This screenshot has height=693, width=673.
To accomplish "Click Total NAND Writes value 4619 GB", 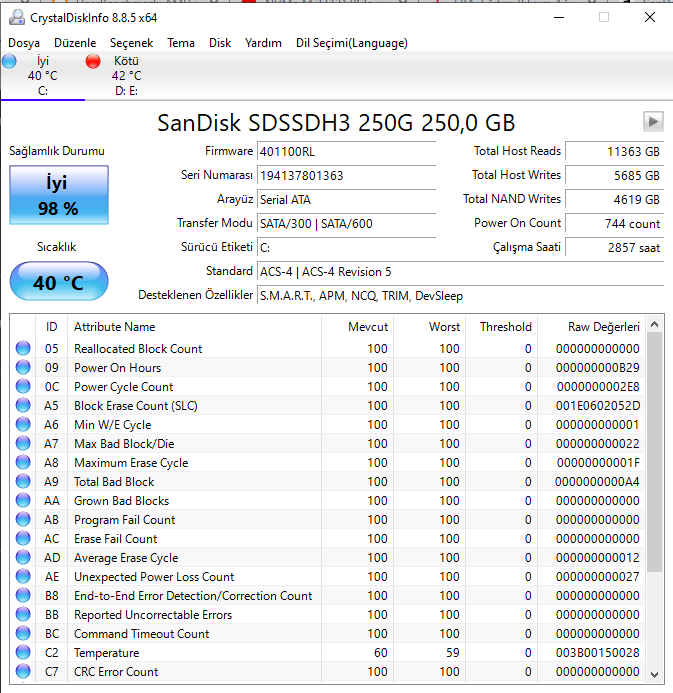I will click(x=615, y=200).
